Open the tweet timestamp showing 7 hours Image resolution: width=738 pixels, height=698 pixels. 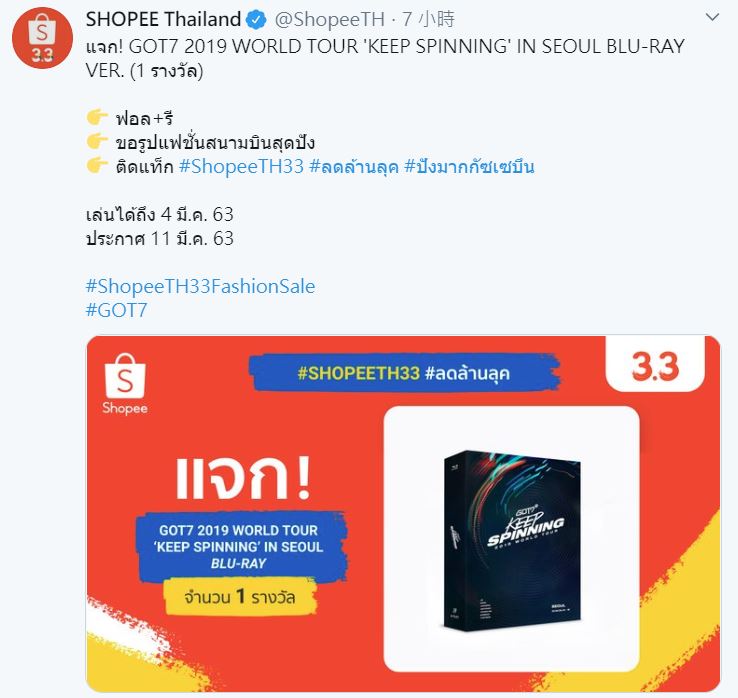coord(428,19)
